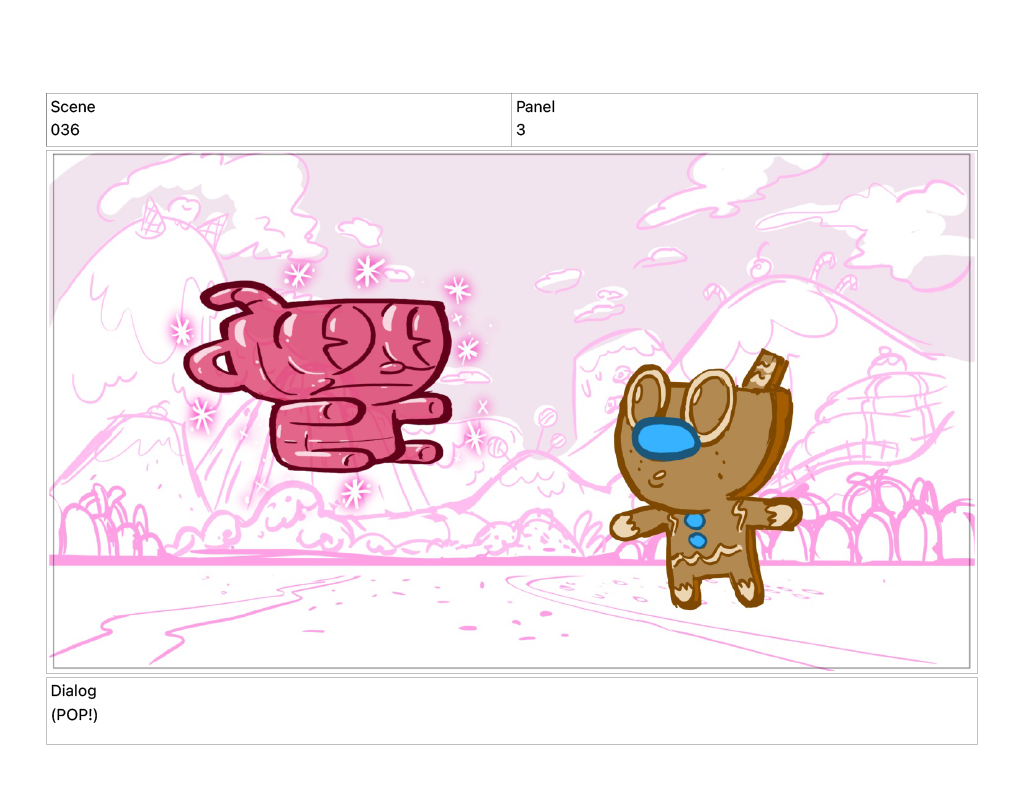
Task: Click the Scene field label
Action: pos(73,107)
